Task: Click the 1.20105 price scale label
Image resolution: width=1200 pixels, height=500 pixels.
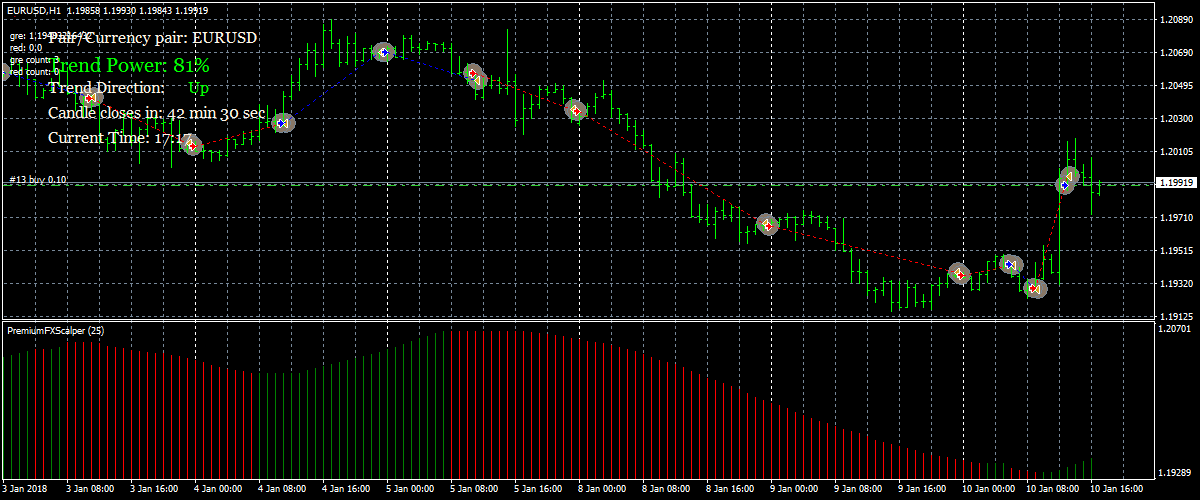Action: [1175, 152]
